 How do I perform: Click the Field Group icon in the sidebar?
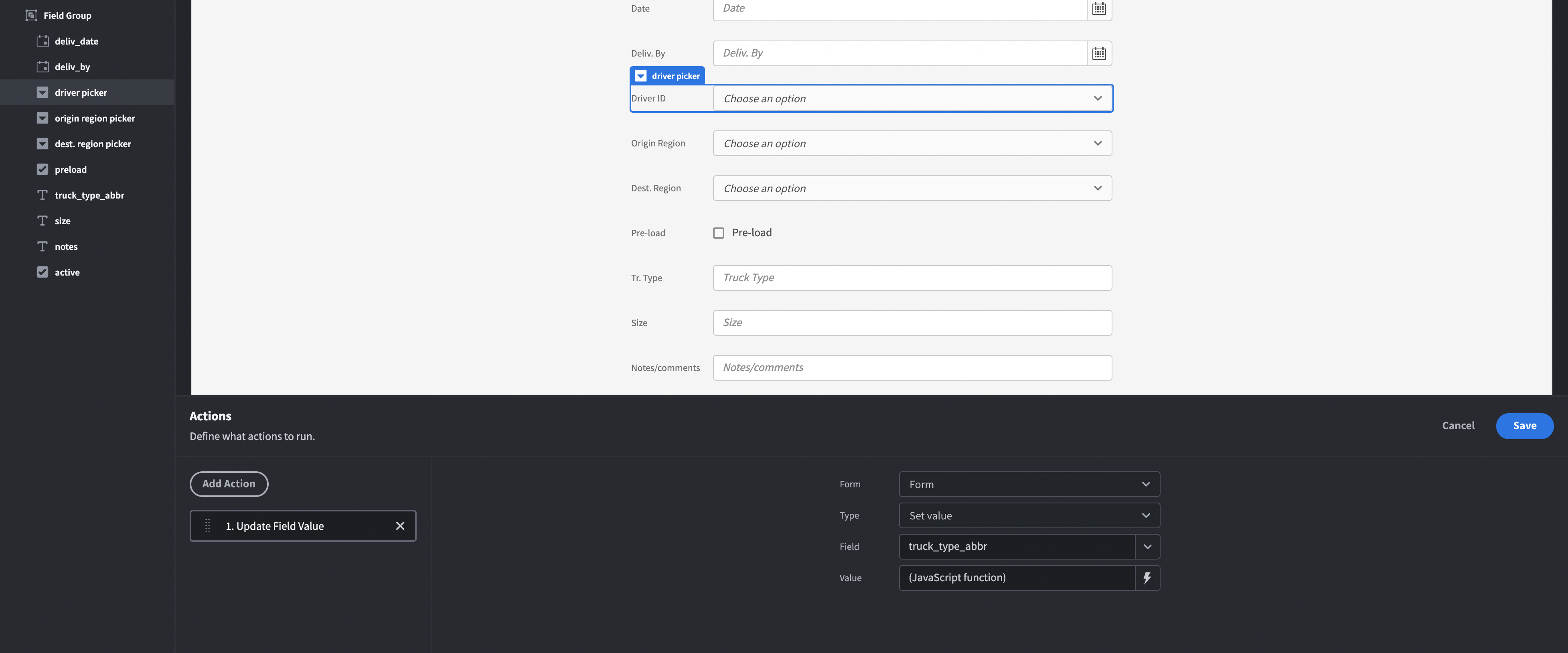(30, 15)
